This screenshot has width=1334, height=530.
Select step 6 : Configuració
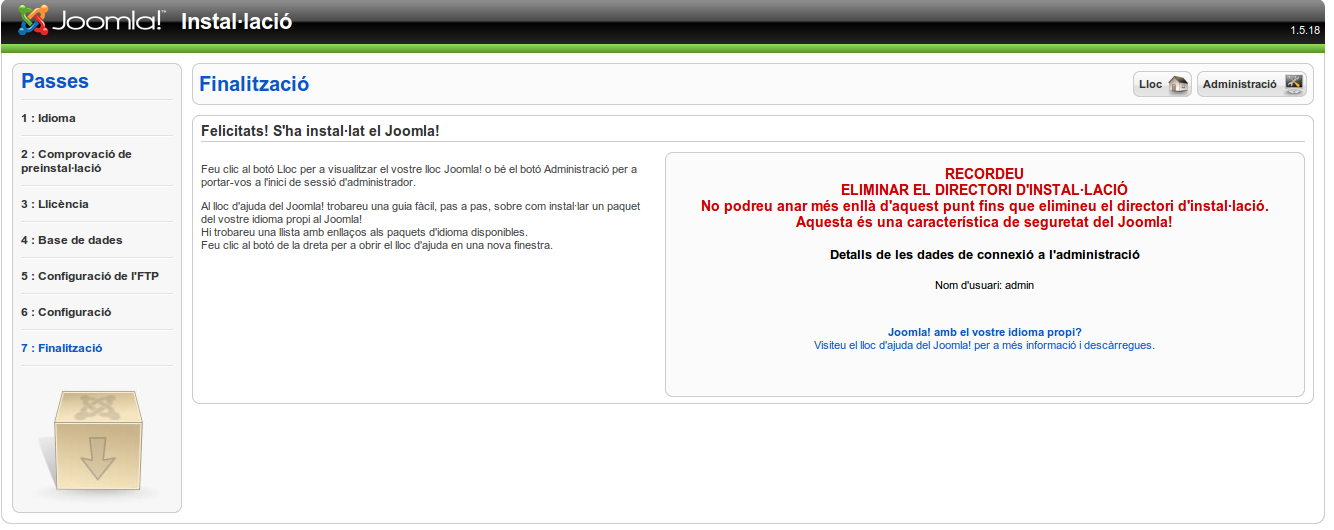pyautogui.click(x=66, y=312)
